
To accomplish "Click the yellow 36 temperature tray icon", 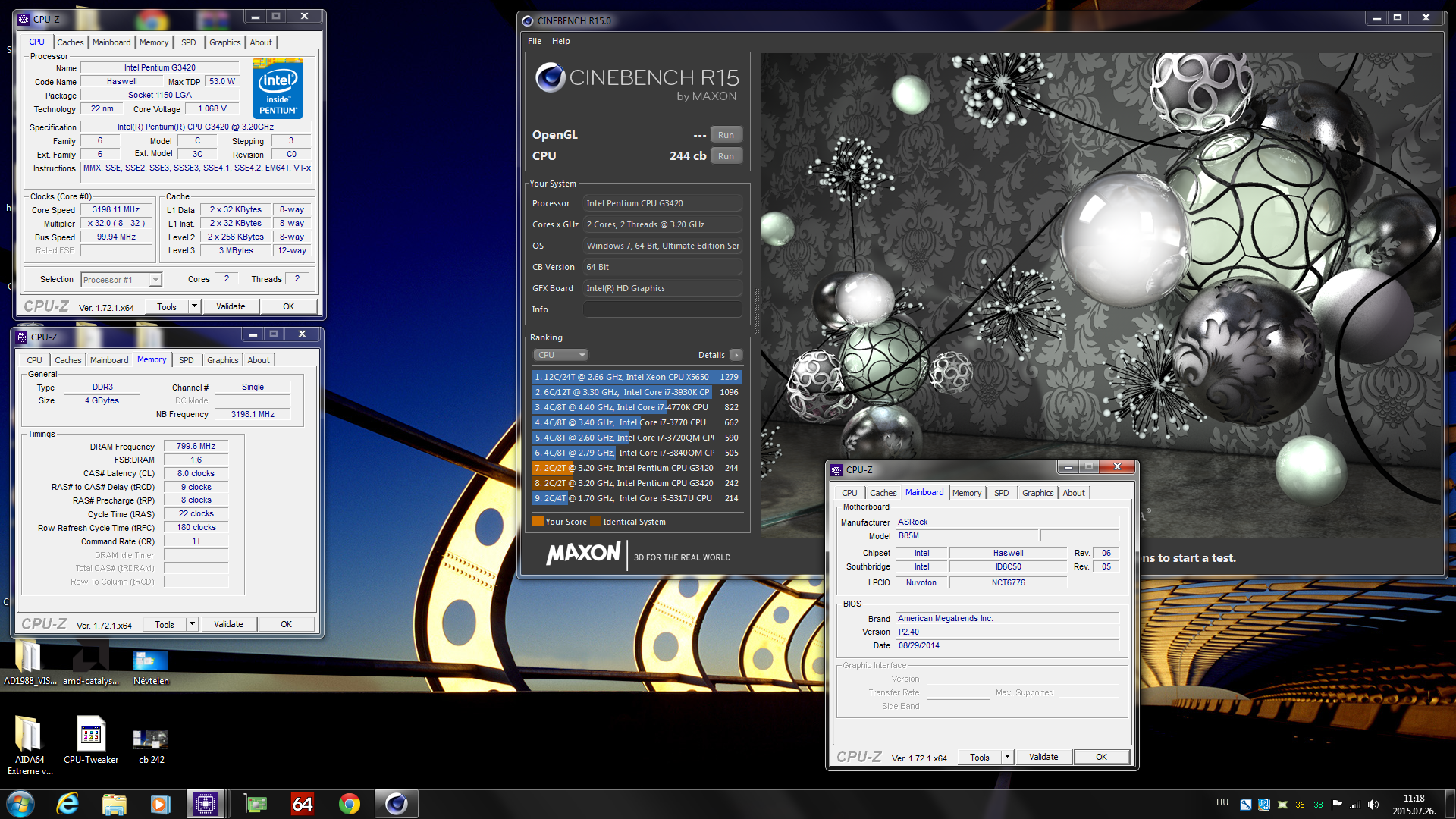I will pos(1300,805).
